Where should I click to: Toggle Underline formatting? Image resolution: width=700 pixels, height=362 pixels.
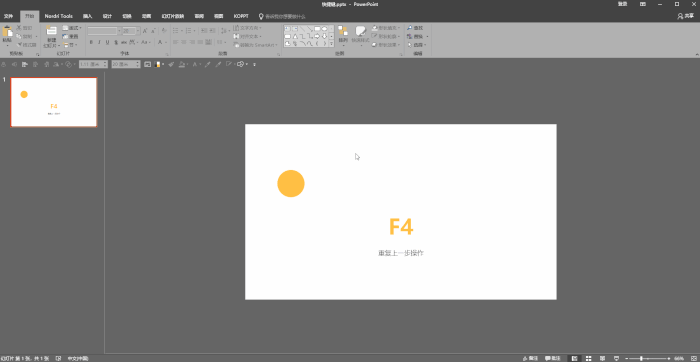108,42
